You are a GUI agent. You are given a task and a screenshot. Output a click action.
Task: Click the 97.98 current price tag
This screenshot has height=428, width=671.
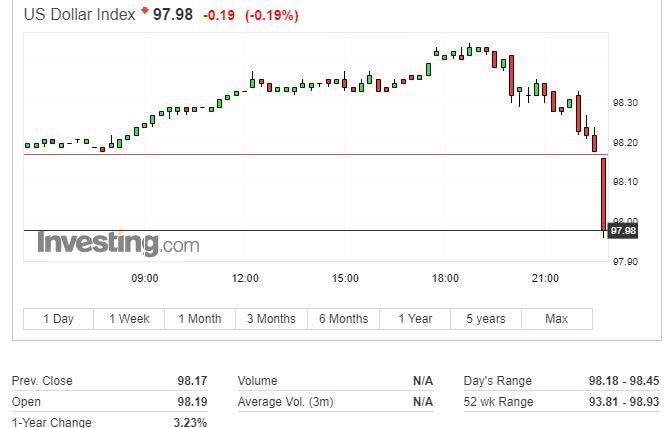pyautogui.click(x=622, y=231)
